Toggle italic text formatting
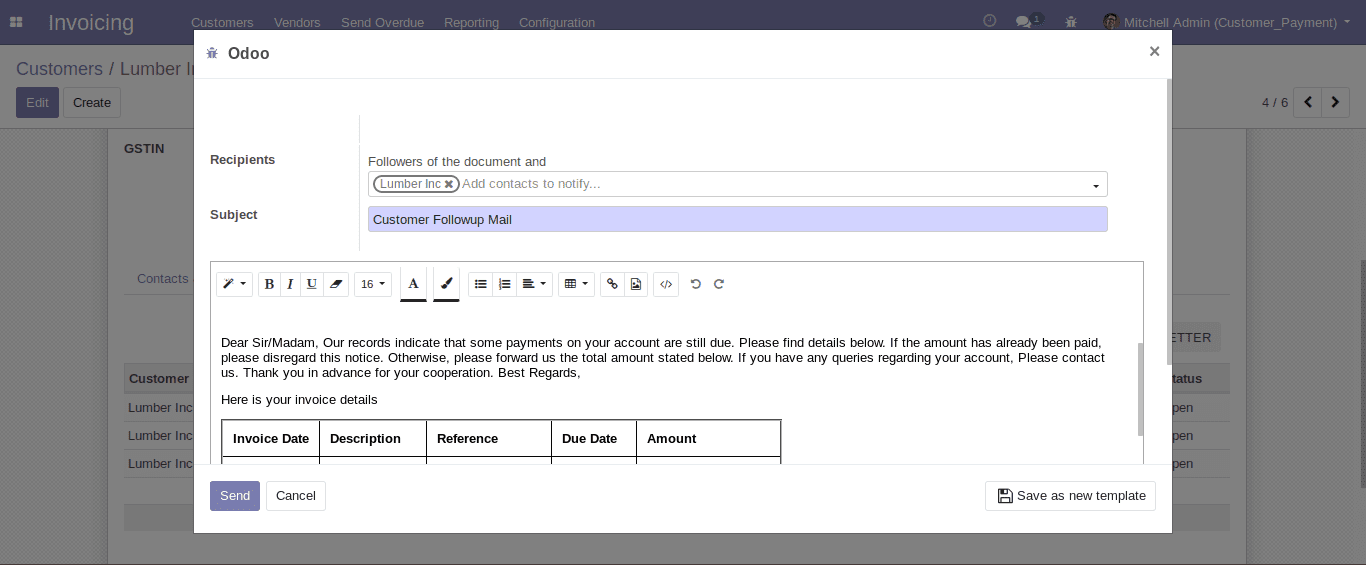The height and width of the screenshot is (565, 1366). click(290, 284)
